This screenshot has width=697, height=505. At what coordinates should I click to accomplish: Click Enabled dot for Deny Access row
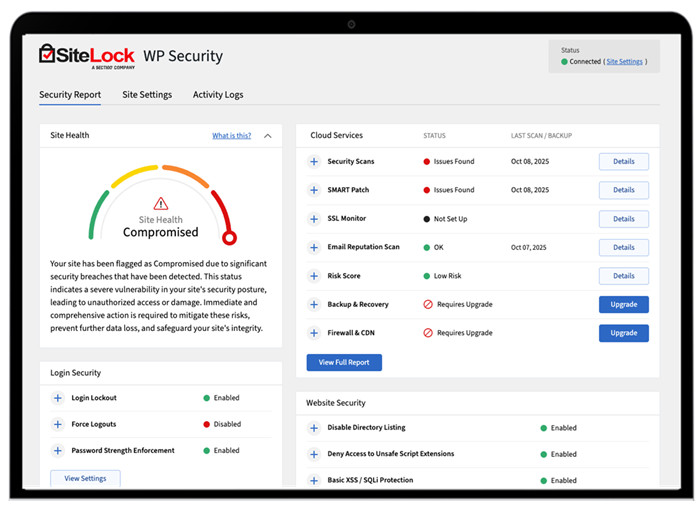click(x=544, y=454)
